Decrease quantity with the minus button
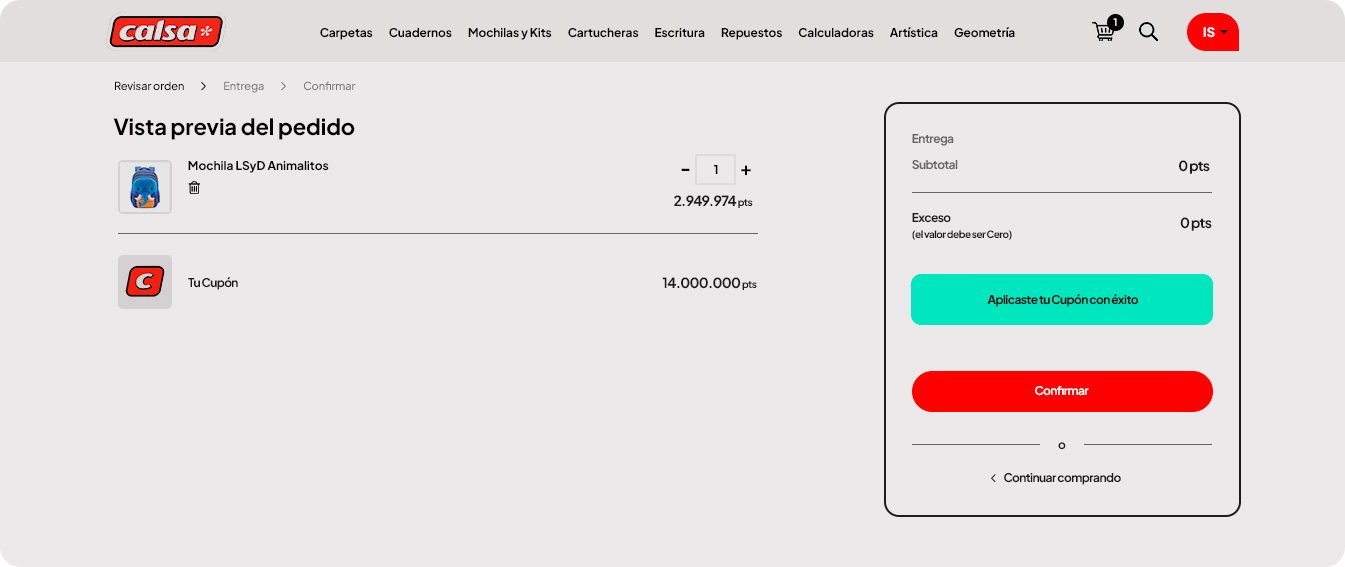 (x=685, y=170)
